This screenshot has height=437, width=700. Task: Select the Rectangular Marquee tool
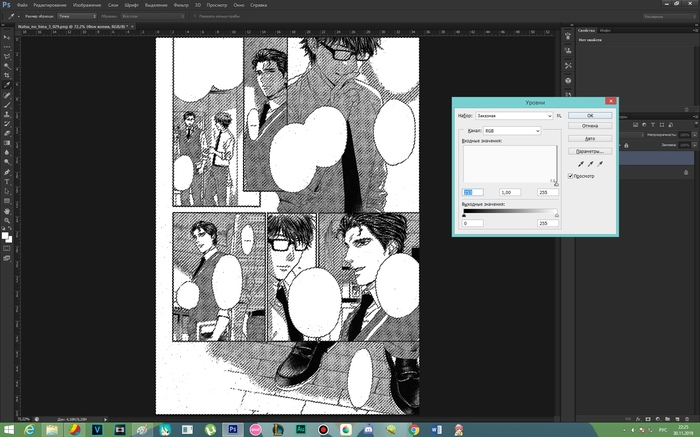pos(7,47)
